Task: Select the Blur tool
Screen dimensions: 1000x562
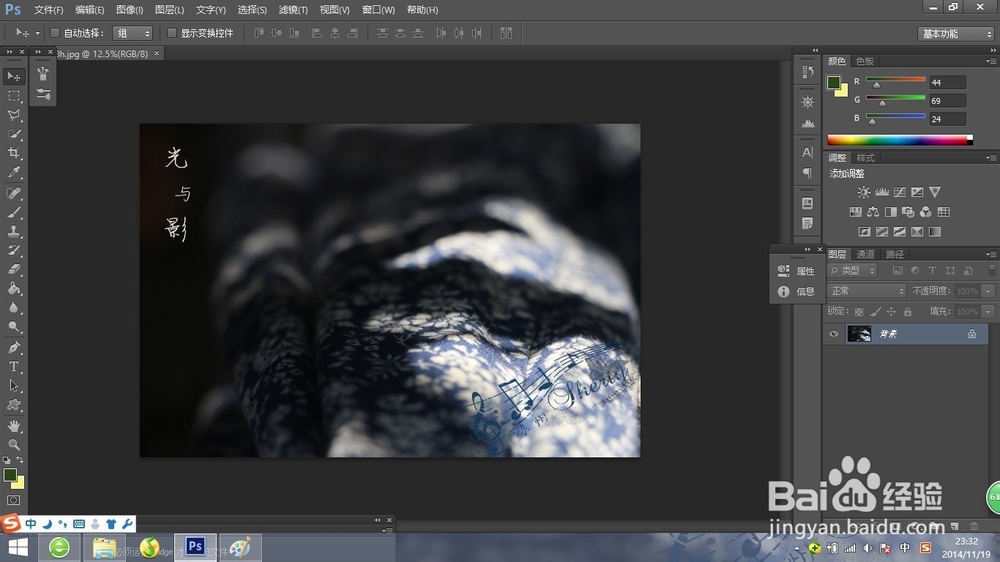Action: (x=13, y=307)
